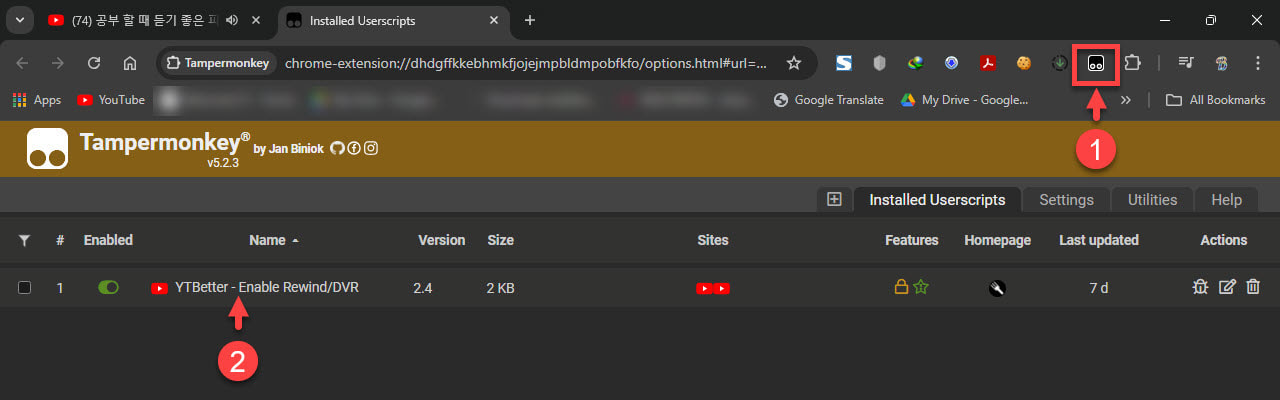
Task: Sort by the Last updated column header
Action: 1099,240
